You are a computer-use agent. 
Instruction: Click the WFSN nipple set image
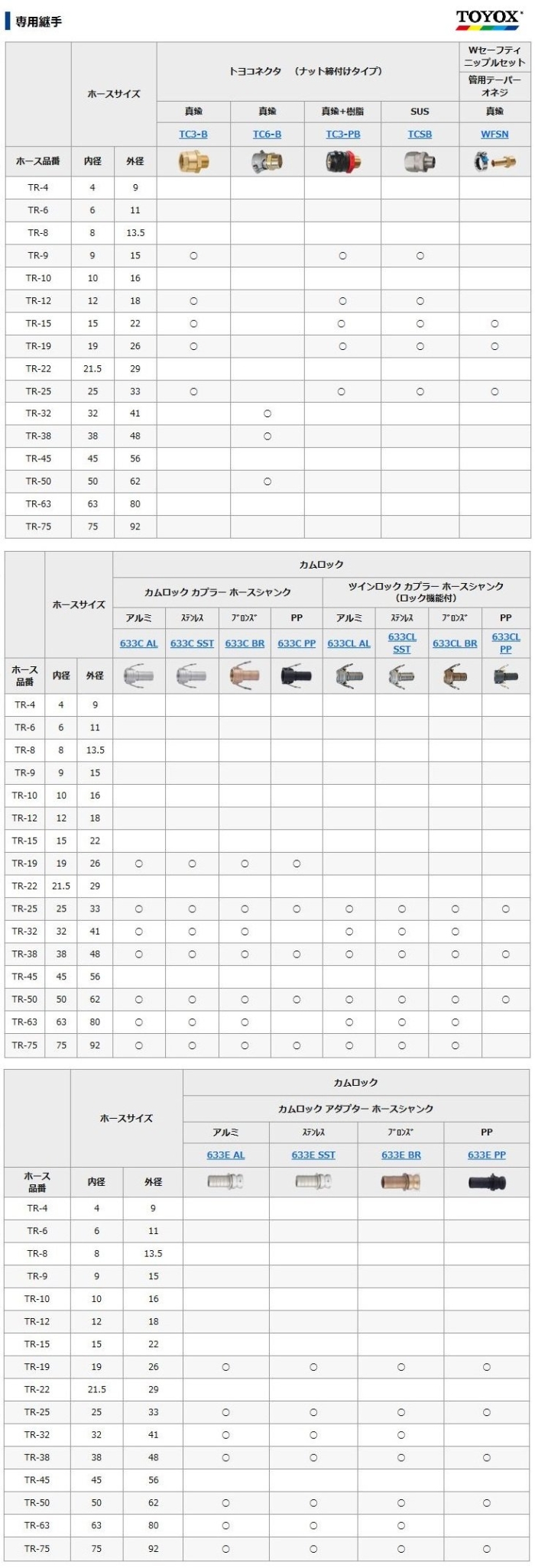[494, 161]
